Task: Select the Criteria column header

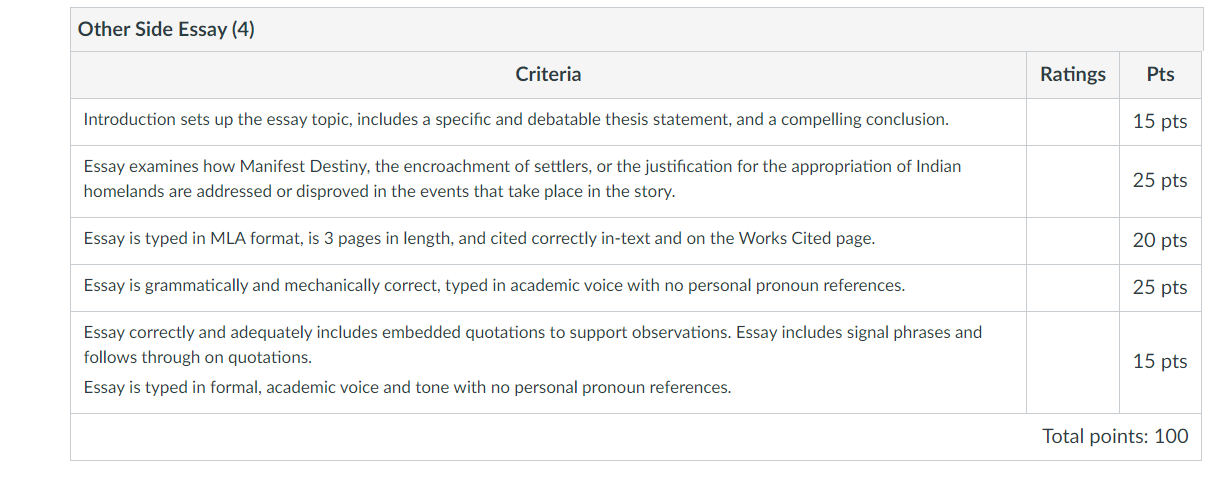Action: coord(548,74)
